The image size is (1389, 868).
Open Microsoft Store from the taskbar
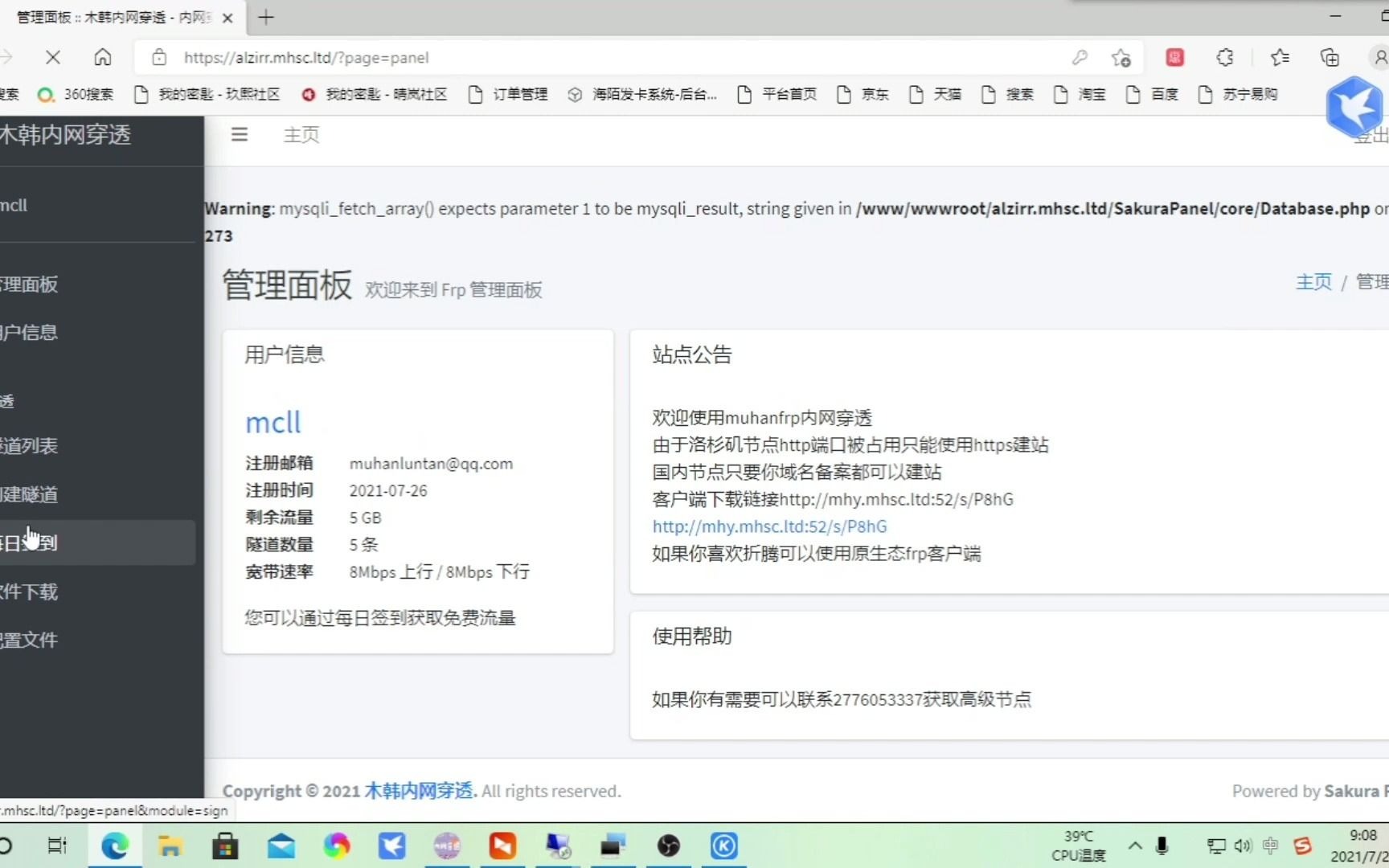point(225,845)
